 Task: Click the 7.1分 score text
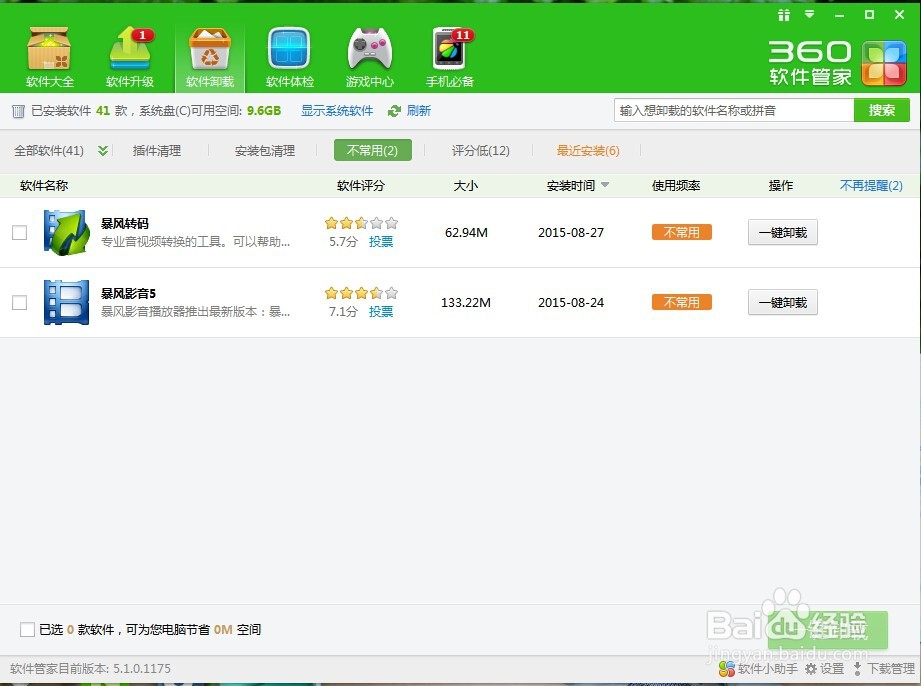[344, 311]
